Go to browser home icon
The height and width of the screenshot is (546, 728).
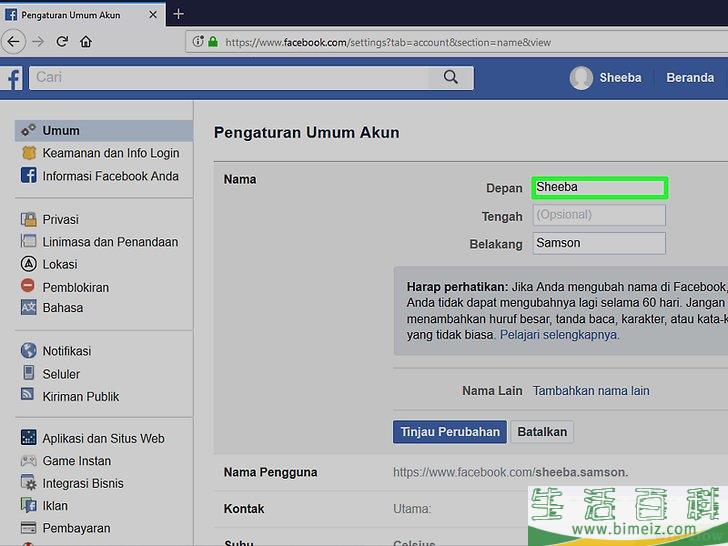coord(86,42)
